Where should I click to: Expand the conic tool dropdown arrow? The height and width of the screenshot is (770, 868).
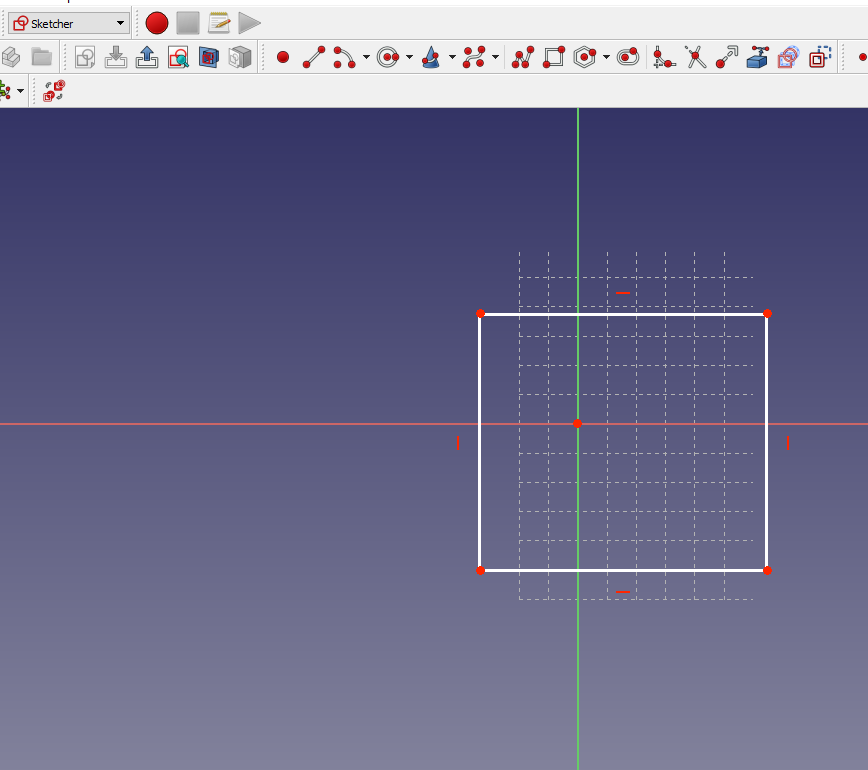(x=452, y=57)
